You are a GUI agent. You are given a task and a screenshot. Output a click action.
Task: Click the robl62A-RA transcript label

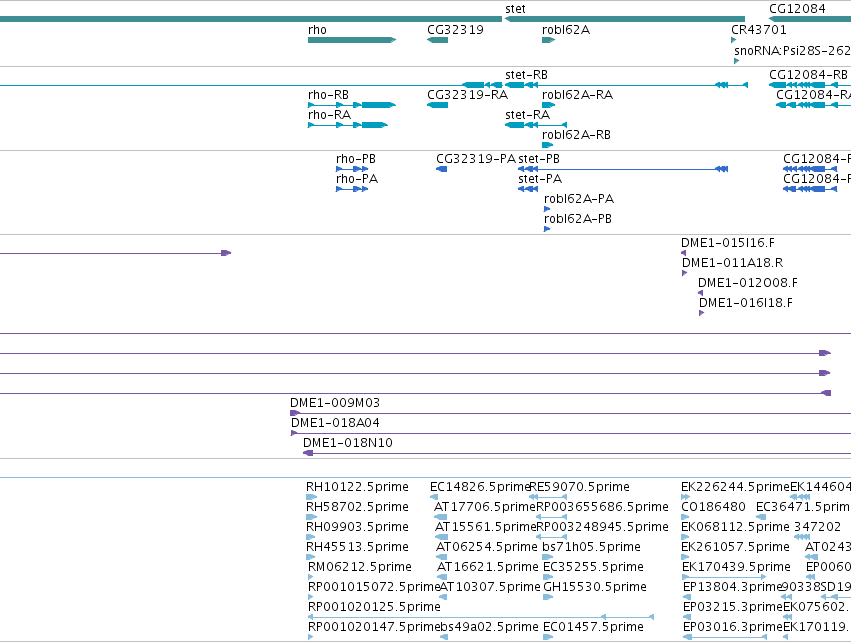point(577,95)
